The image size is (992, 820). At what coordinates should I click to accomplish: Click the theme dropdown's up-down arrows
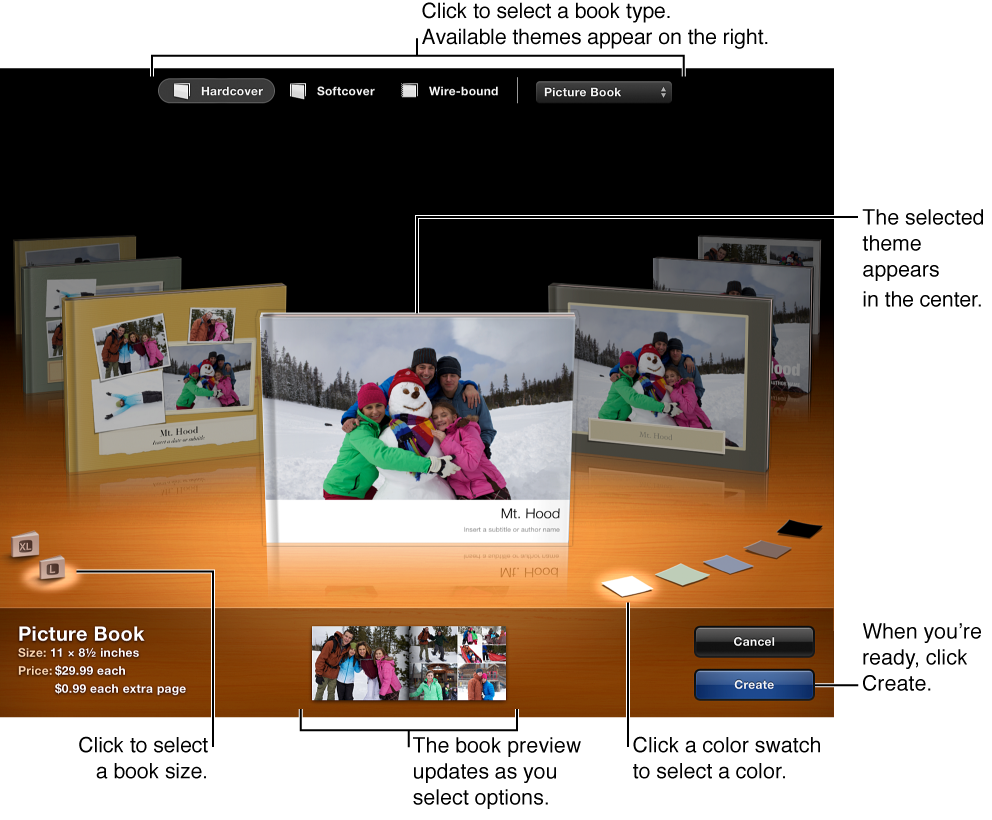tap(662, 92)
